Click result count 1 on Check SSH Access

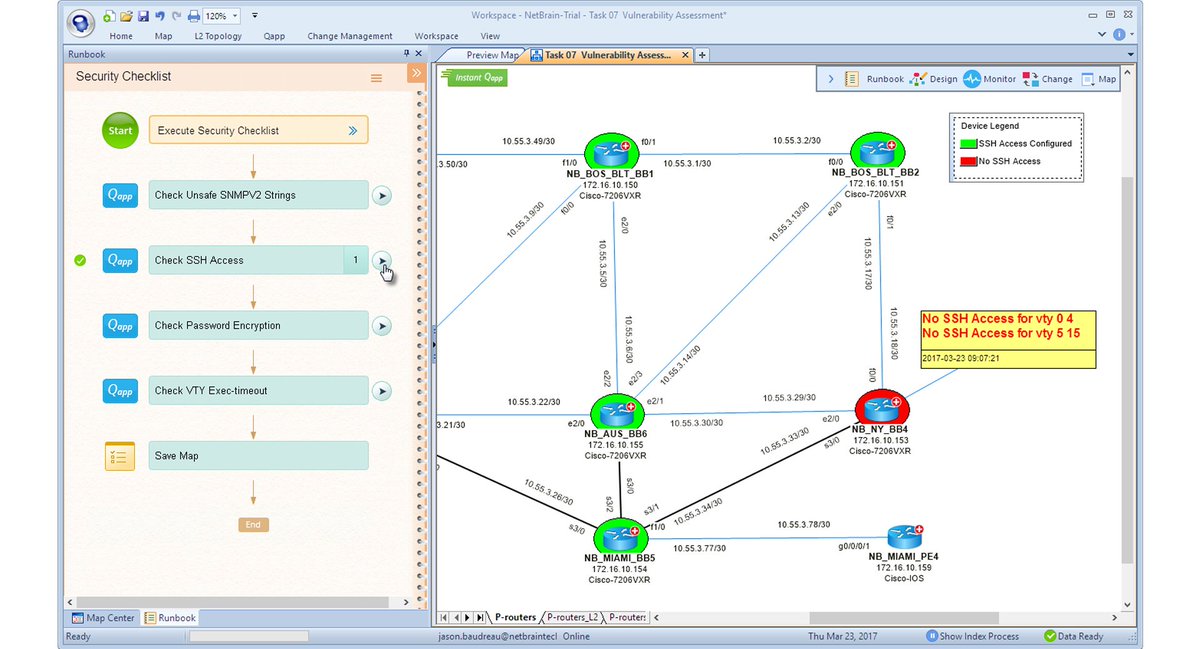click(355, 260)
